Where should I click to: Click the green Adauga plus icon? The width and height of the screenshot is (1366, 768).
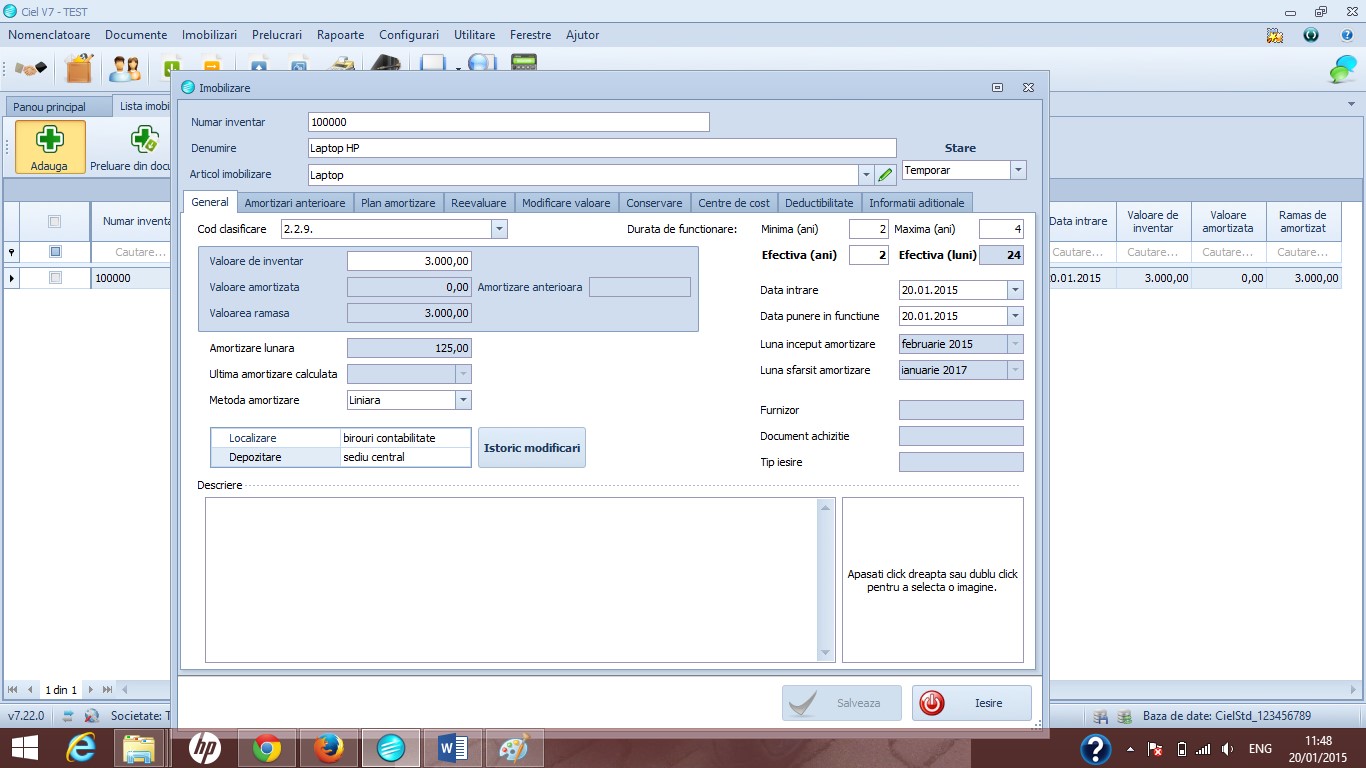(x=49, y=147)
